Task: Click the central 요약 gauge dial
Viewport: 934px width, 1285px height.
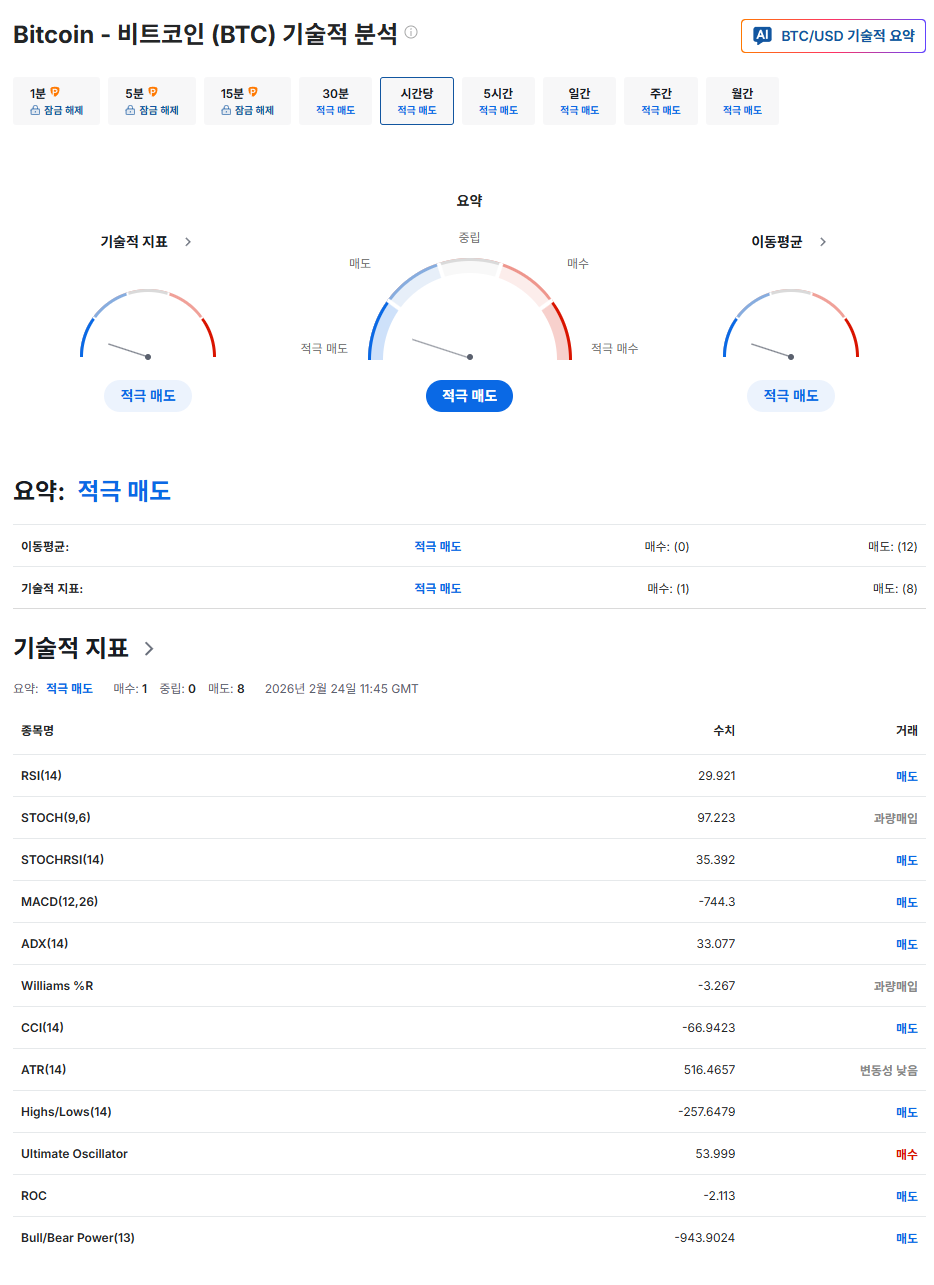Action: (469, 311)
